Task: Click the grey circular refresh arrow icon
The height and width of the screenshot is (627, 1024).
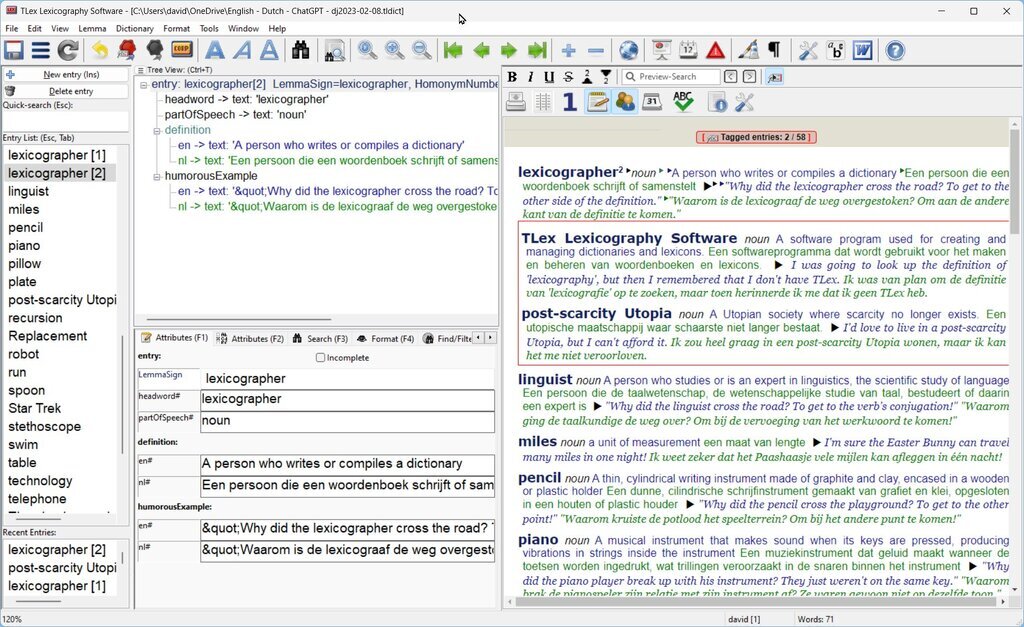Action: 68,50
